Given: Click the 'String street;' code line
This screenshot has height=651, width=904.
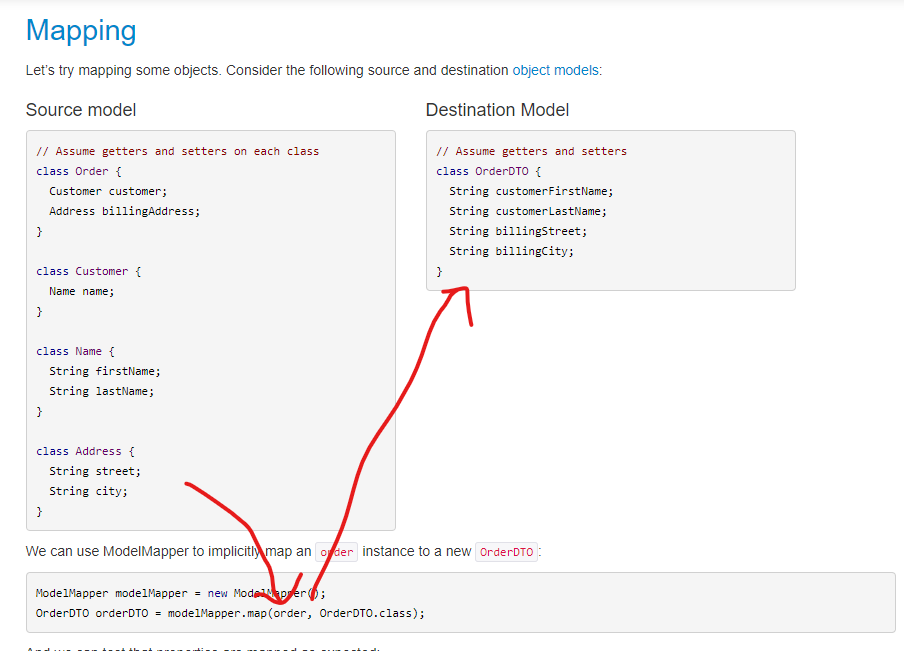Looking at the screenshot, I should click(x=95, y=471).
